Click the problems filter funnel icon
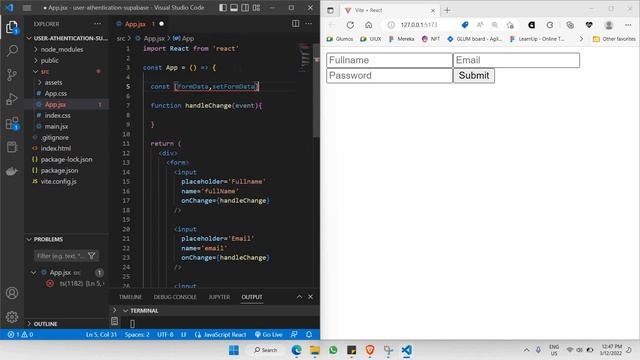Image resolution: width=640 pixels, height=360 pixels. click(91, 256)
